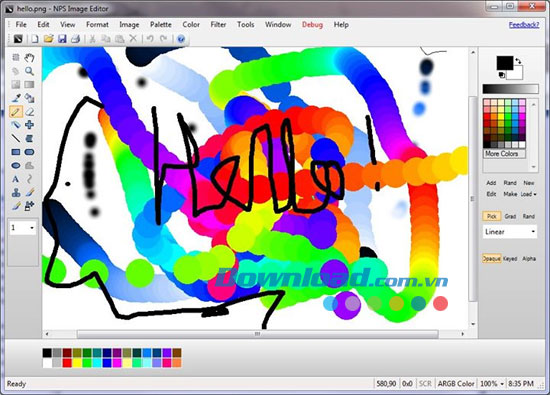
Task: Click the black foreground color swatch
Action: pos(505,63)
